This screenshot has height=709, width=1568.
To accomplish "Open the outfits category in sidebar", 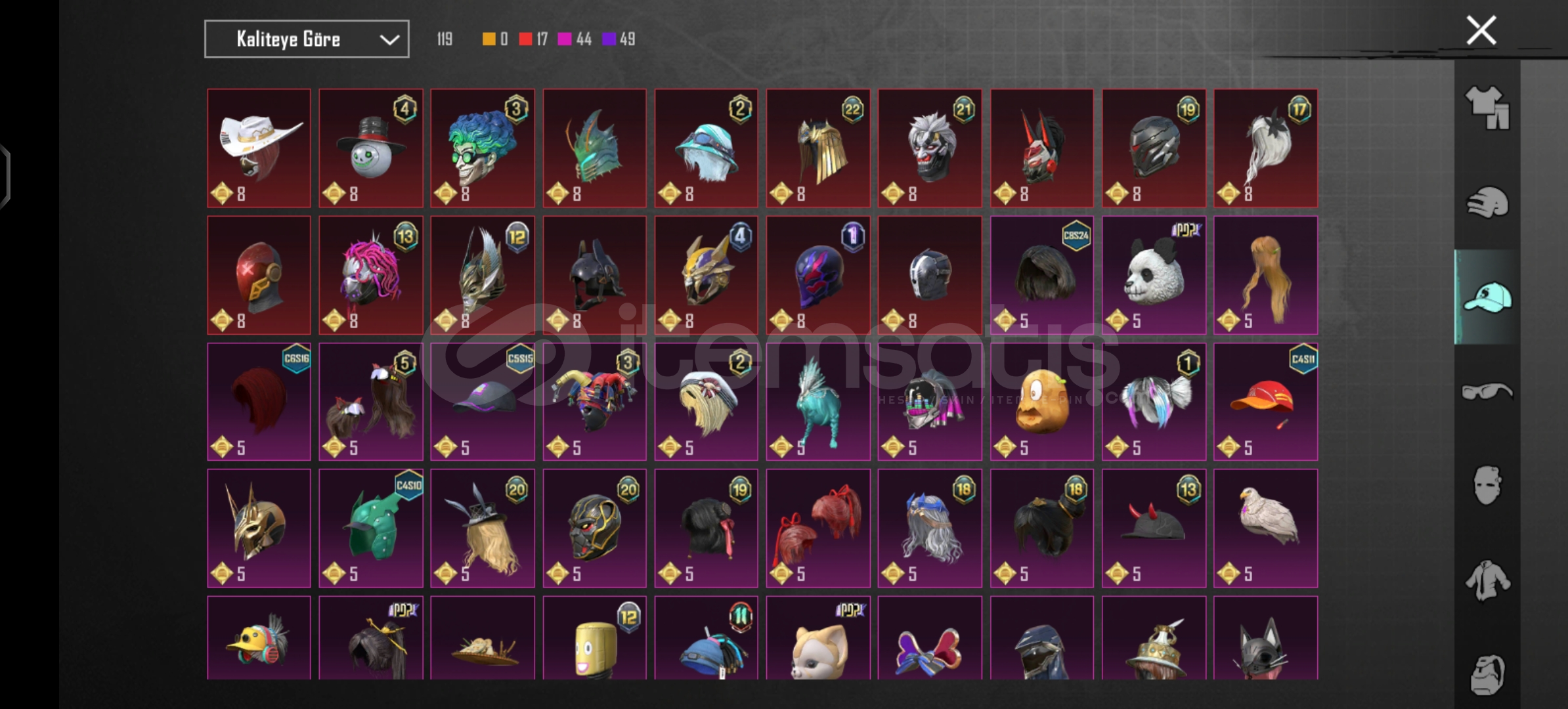I will [1487, 108].
